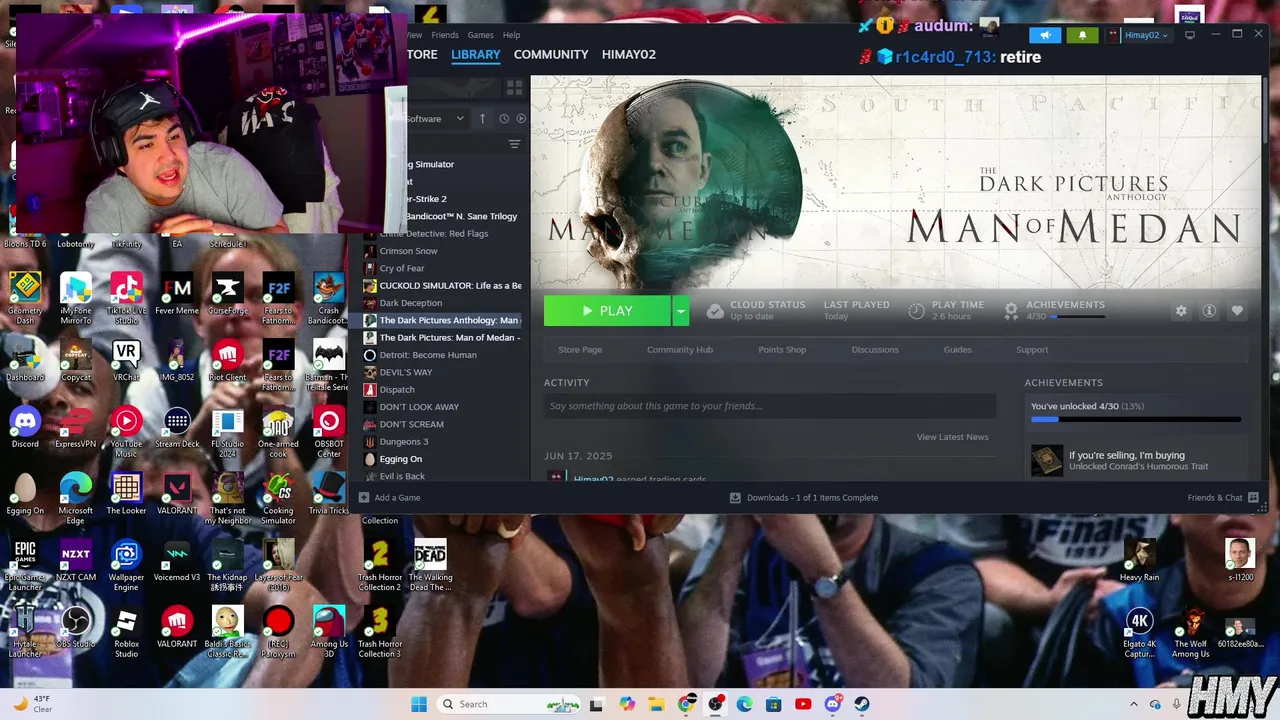Open game info icon in Steam
Screen dimensions: 1280x720
[1209, 311]
